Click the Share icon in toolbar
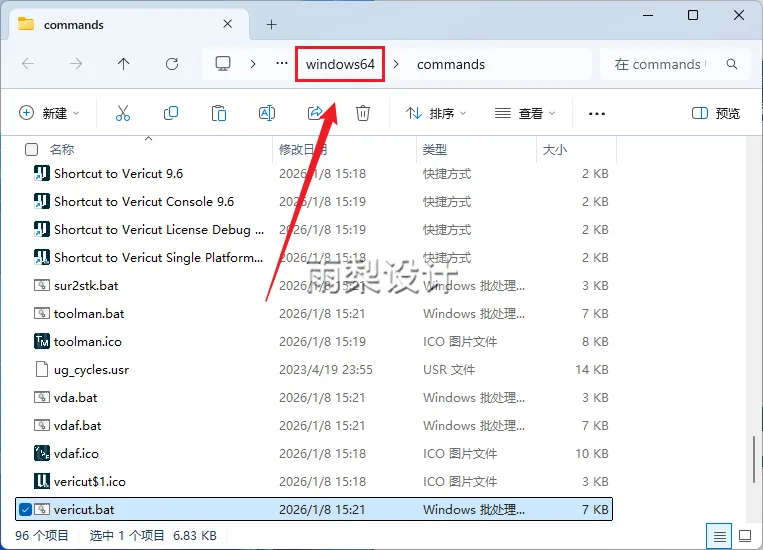Image resolution: width=763 pixels, height=550 pixels. pyautogui.click(x=315, y=113)
